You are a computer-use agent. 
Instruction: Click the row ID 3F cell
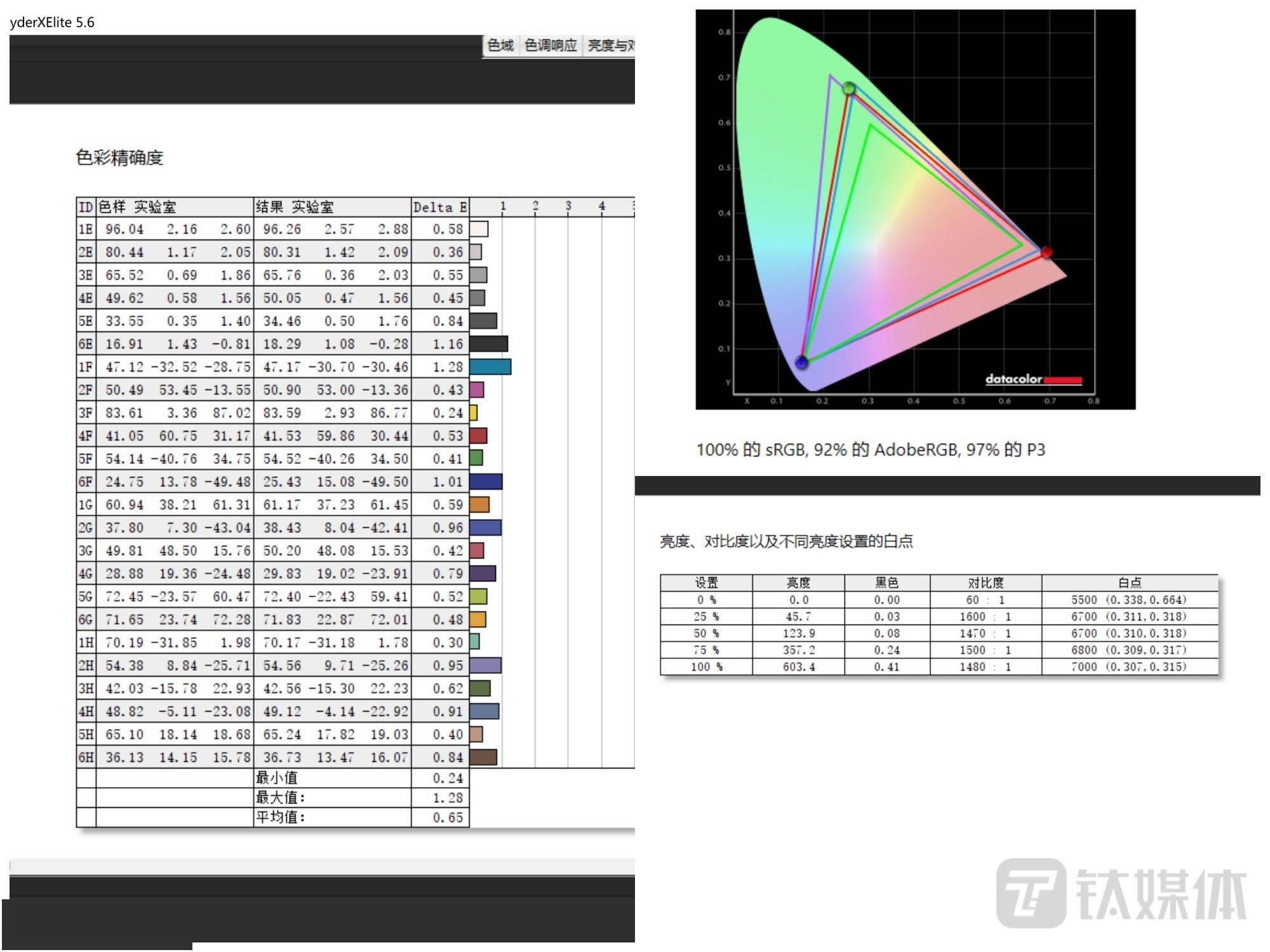(x=86, y=413)
